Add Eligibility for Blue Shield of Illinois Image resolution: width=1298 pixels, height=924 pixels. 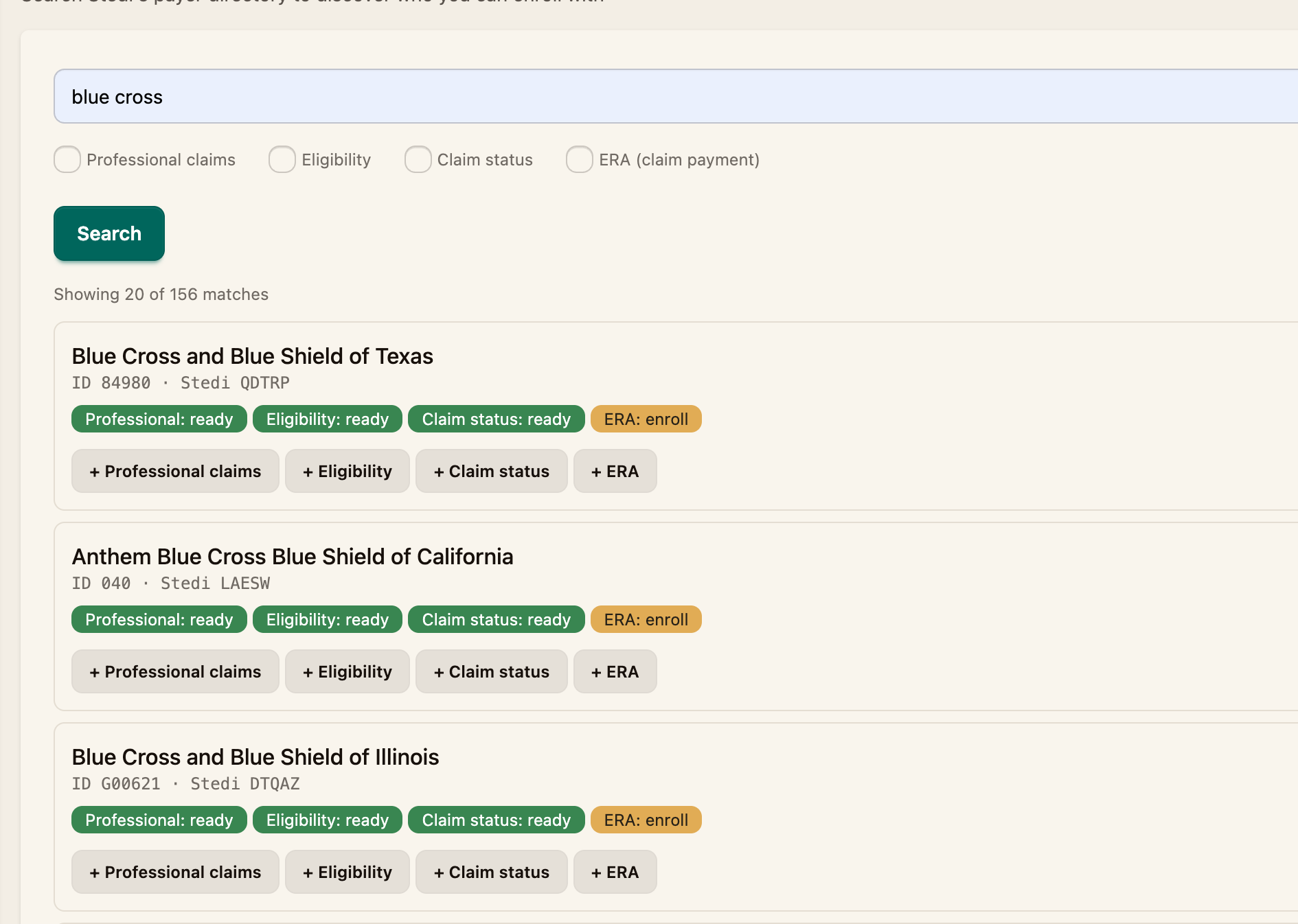(x=348, y=872)
